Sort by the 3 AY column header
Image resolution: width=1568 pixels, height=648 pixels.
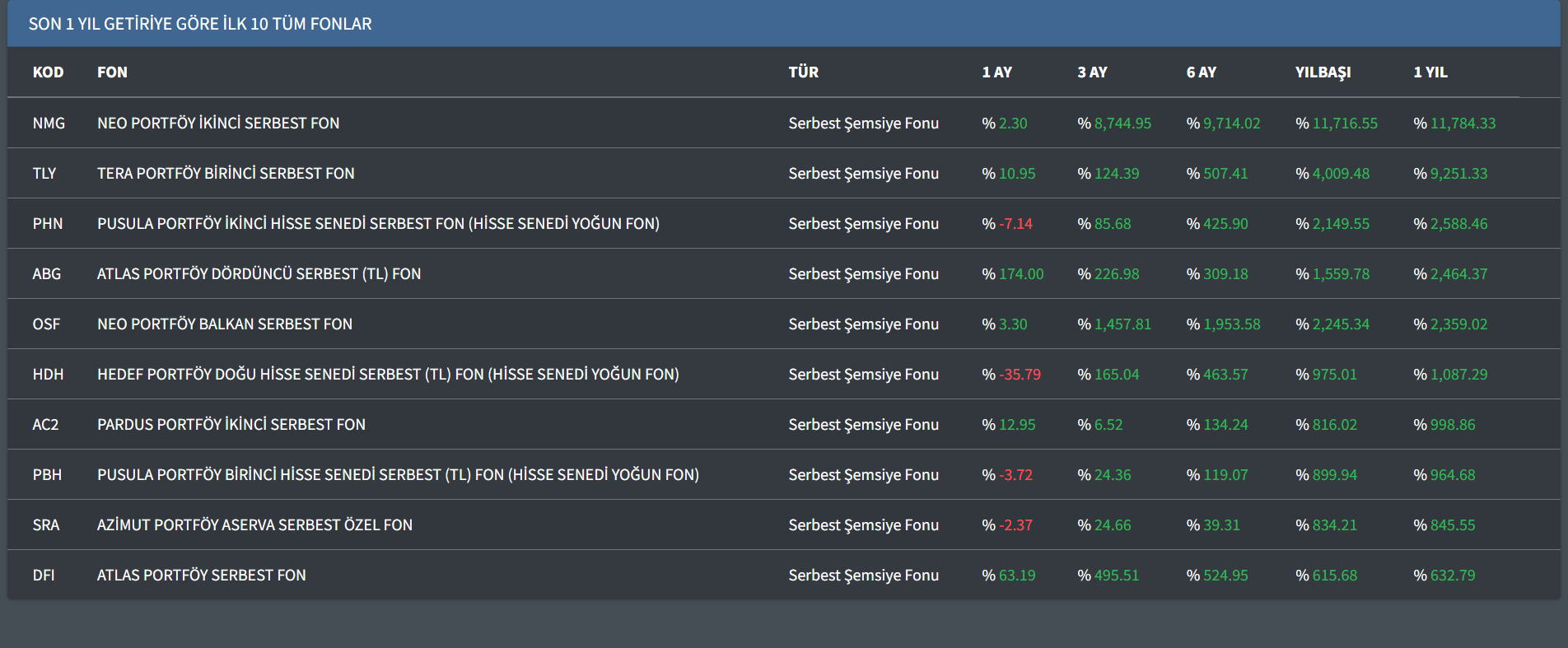[x=1092, y=72]
